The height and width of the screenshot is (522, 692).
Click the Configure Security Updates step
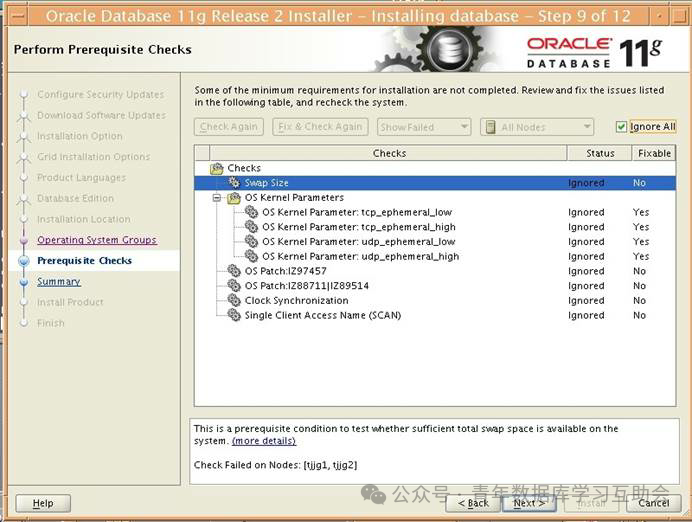[101, 94]
